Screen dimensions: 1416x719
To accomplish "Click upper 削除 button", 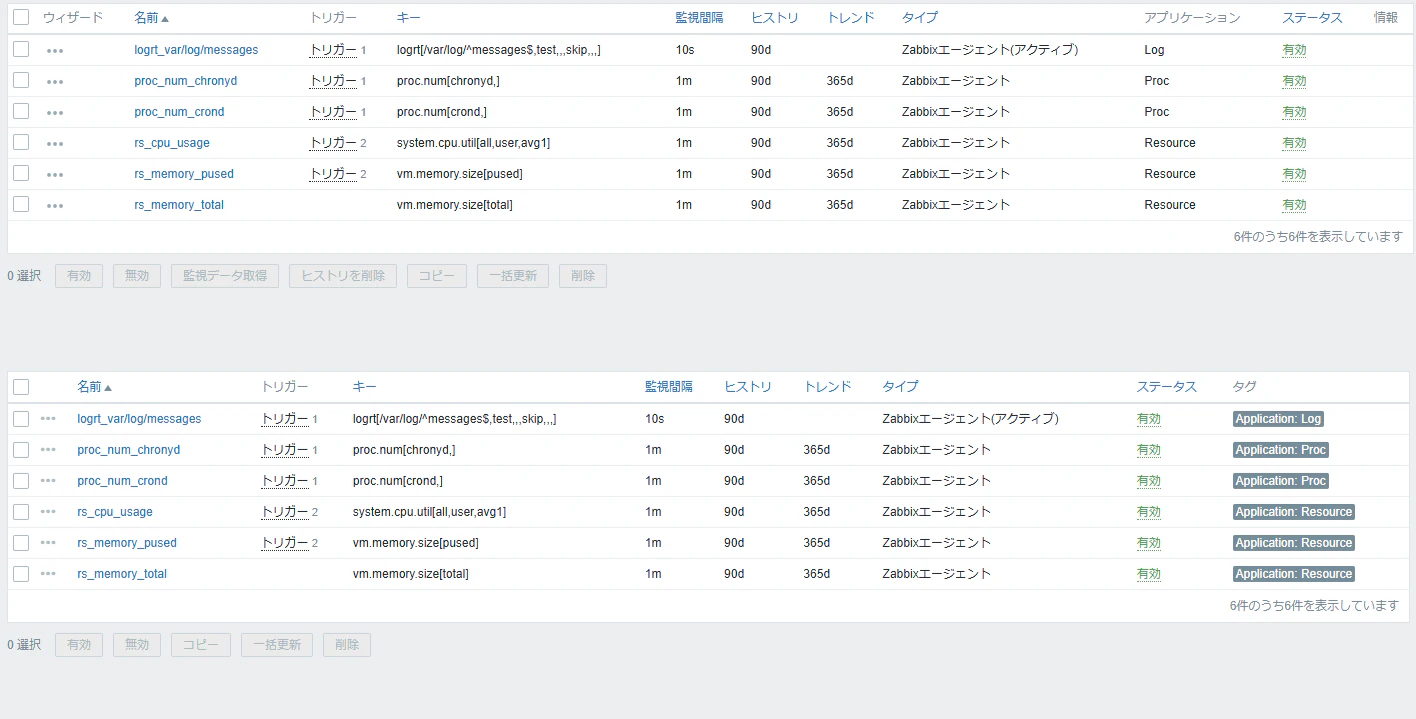I will pos(583,276).
